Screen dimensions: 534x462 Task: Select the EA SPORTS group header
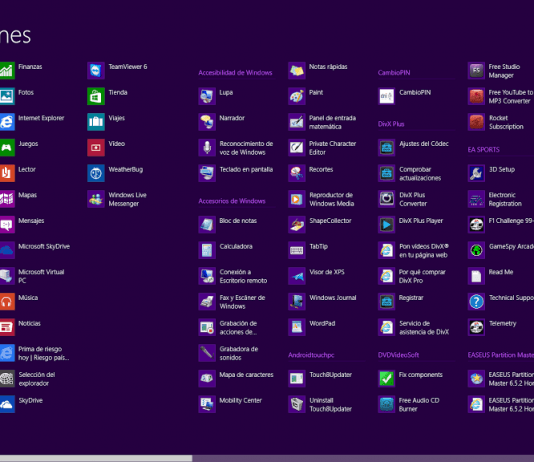click(484, 149)
